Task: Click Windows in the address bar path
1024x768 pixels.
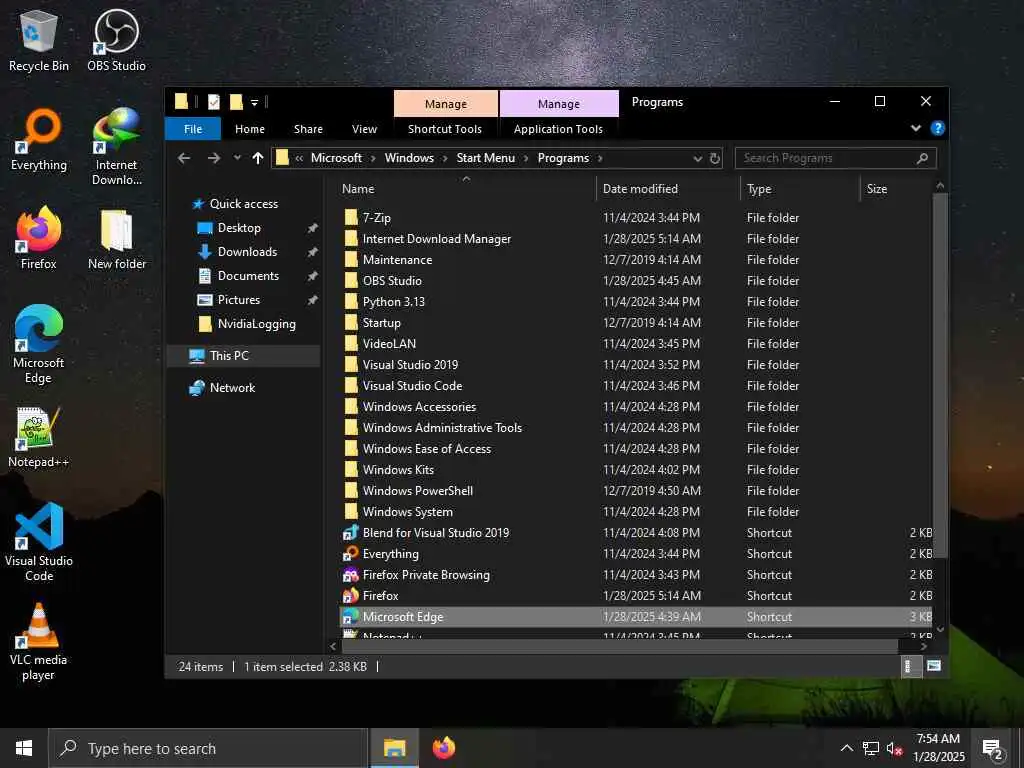Action: (409, 158)
